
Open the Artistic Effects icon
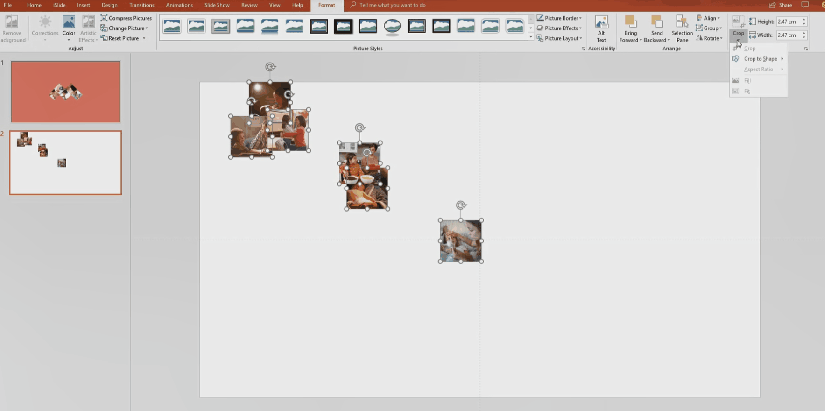(x=88, y=22)
